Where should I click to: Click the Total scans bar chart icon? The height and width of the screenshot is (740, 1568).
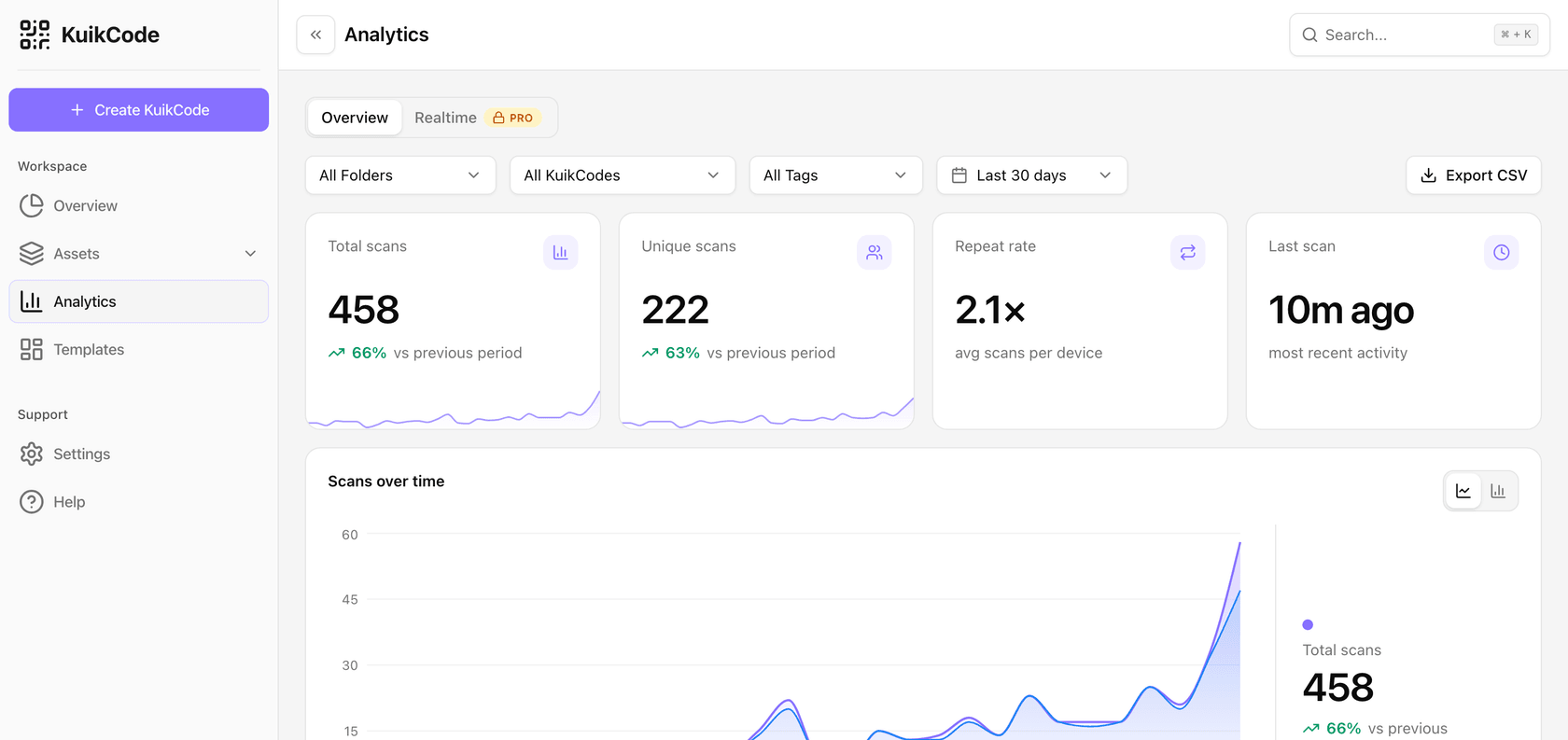pos(561,252)
